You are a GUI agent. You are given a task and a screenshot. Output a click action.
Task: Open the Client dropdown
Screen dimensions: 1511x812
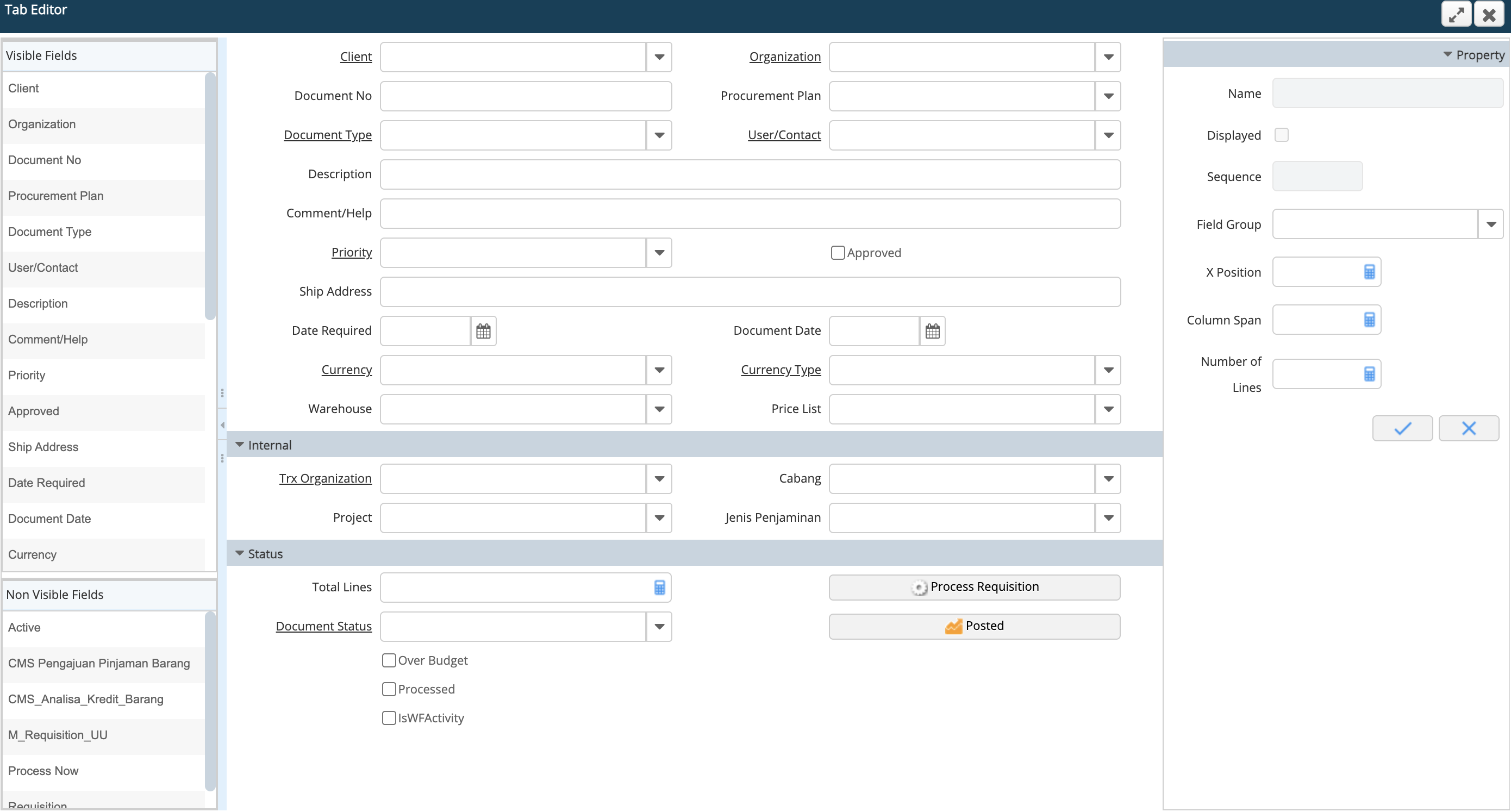(x=659, y=57)
